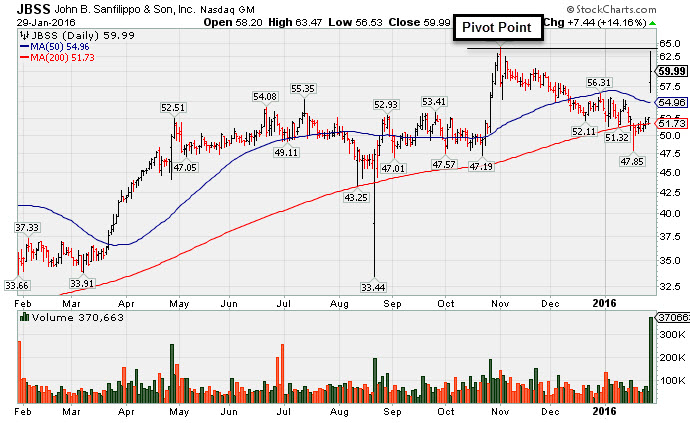The width and height of the screenshot is (690, 423).
Task: Click the 47.01 low label in September
Action: [x=393, y=168]
